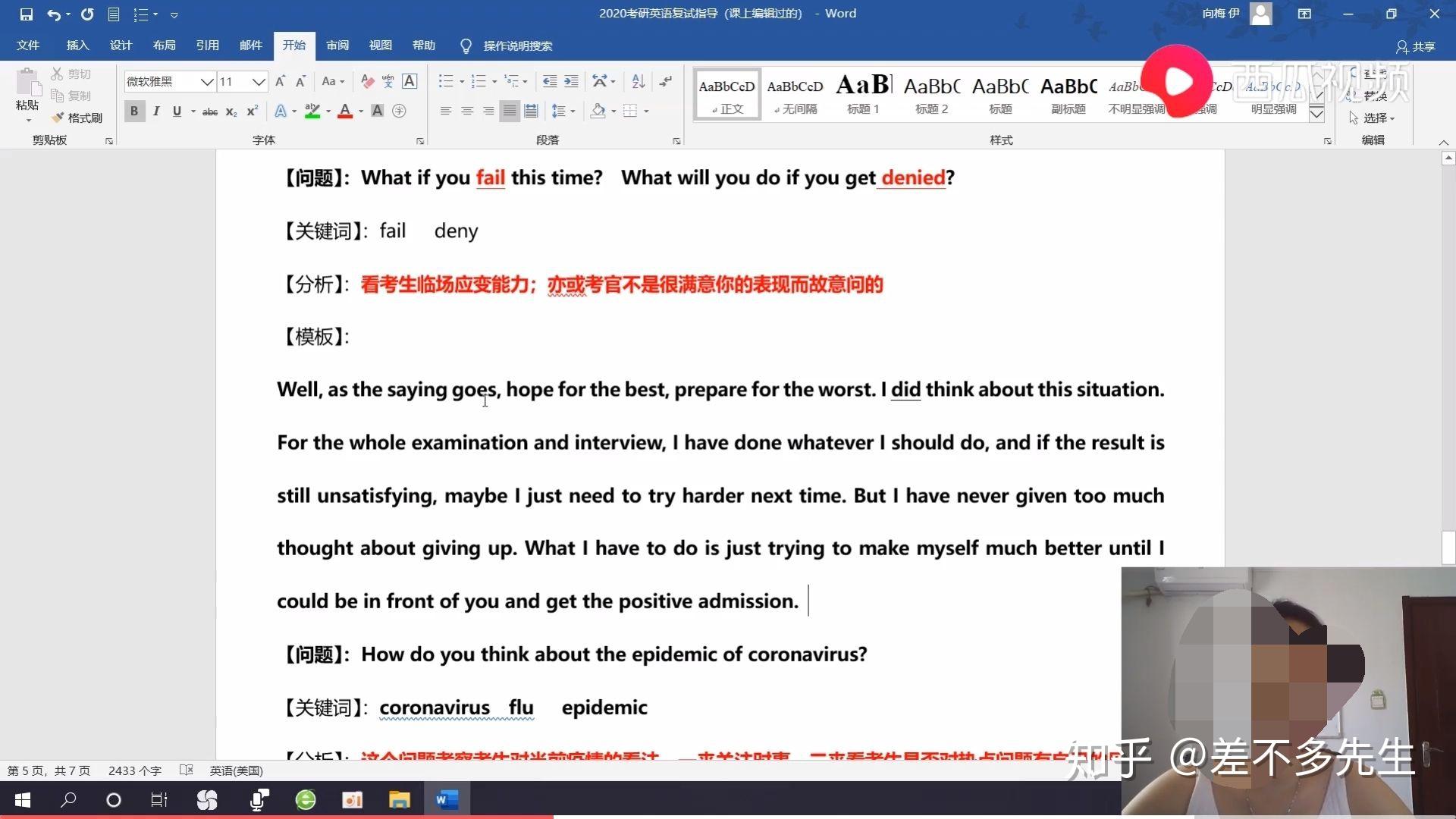This screenshot has height=819, width=1456.
Task: Apply the text effects button
Action: 281,111
